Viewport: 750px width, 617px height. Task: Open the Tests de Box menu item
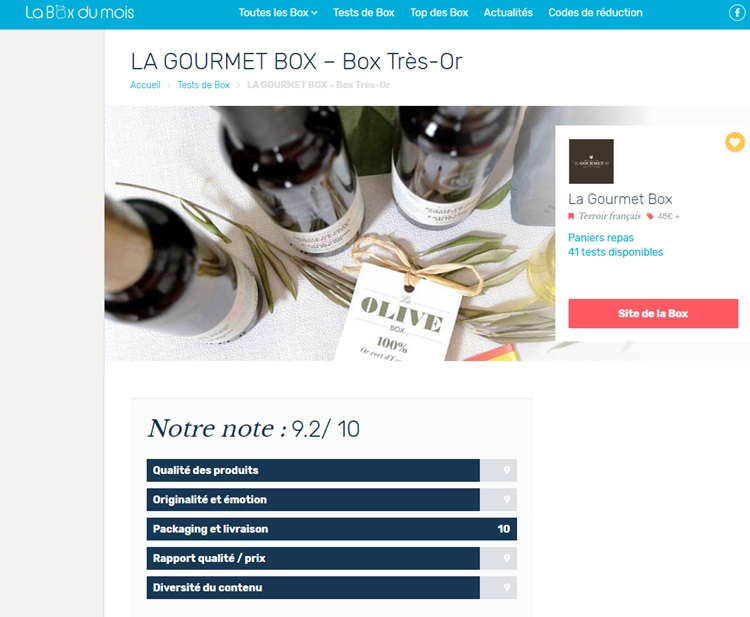pos(364,13)
